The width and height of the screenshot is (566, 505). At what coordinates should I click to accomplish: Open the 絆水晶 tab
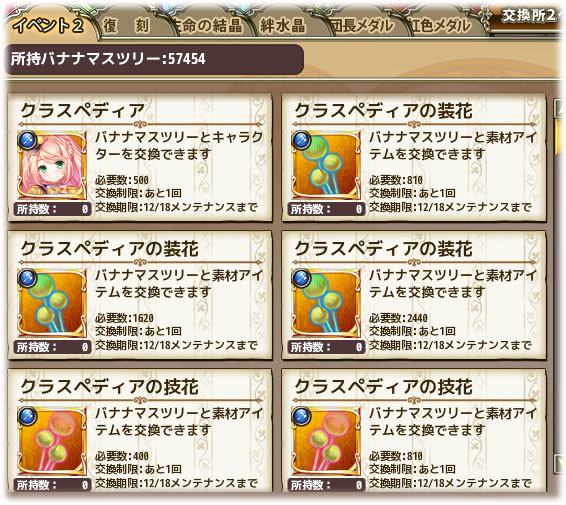pos(283,25)
